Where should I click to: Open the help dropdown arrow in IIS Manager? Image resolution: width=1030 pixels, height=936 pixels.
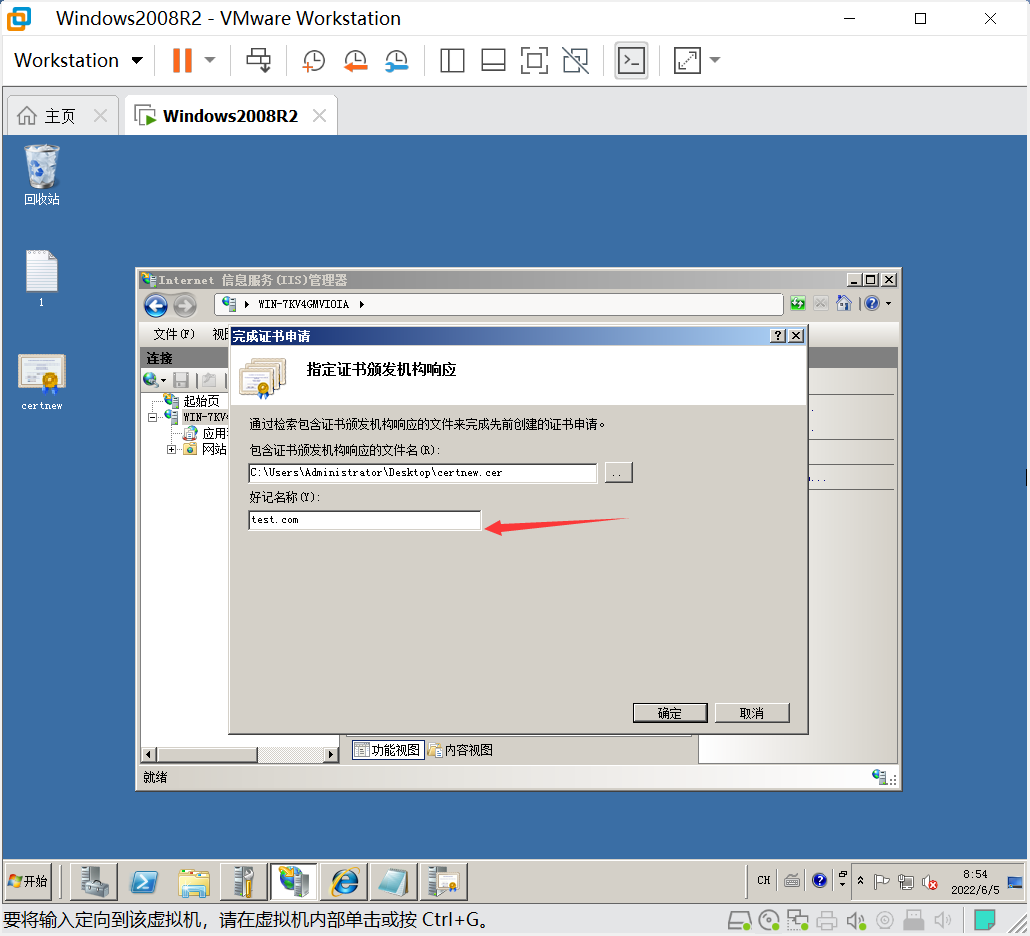[x=889, y=303]
